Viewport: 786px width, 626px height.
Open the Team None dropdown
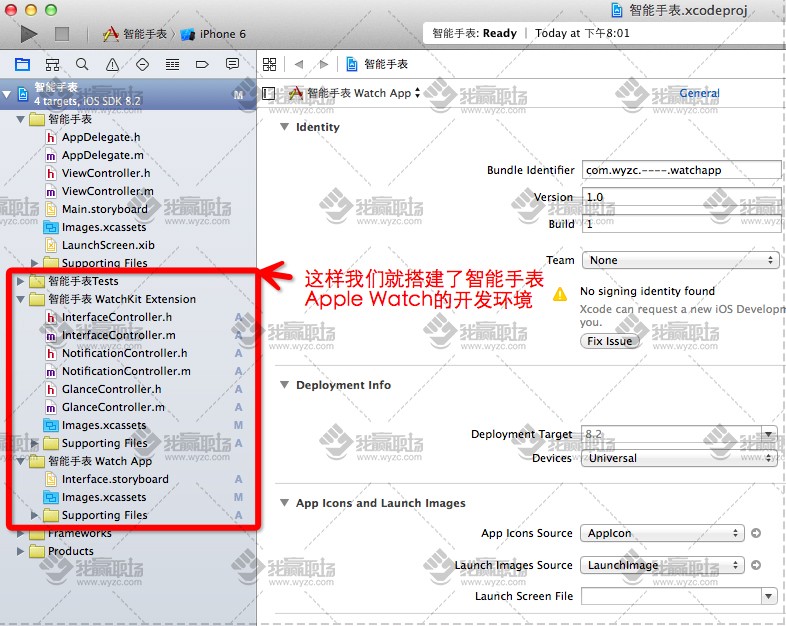(680, 260)
